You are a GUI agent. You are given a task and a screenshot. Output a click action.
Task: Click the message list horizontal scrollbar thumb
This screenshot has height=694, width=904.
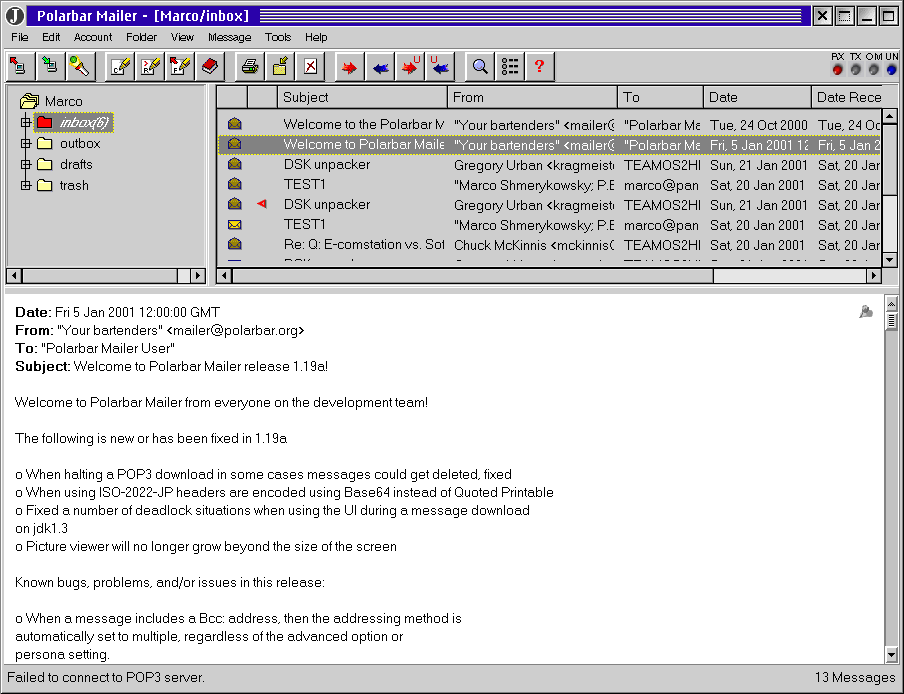[473, 276]
